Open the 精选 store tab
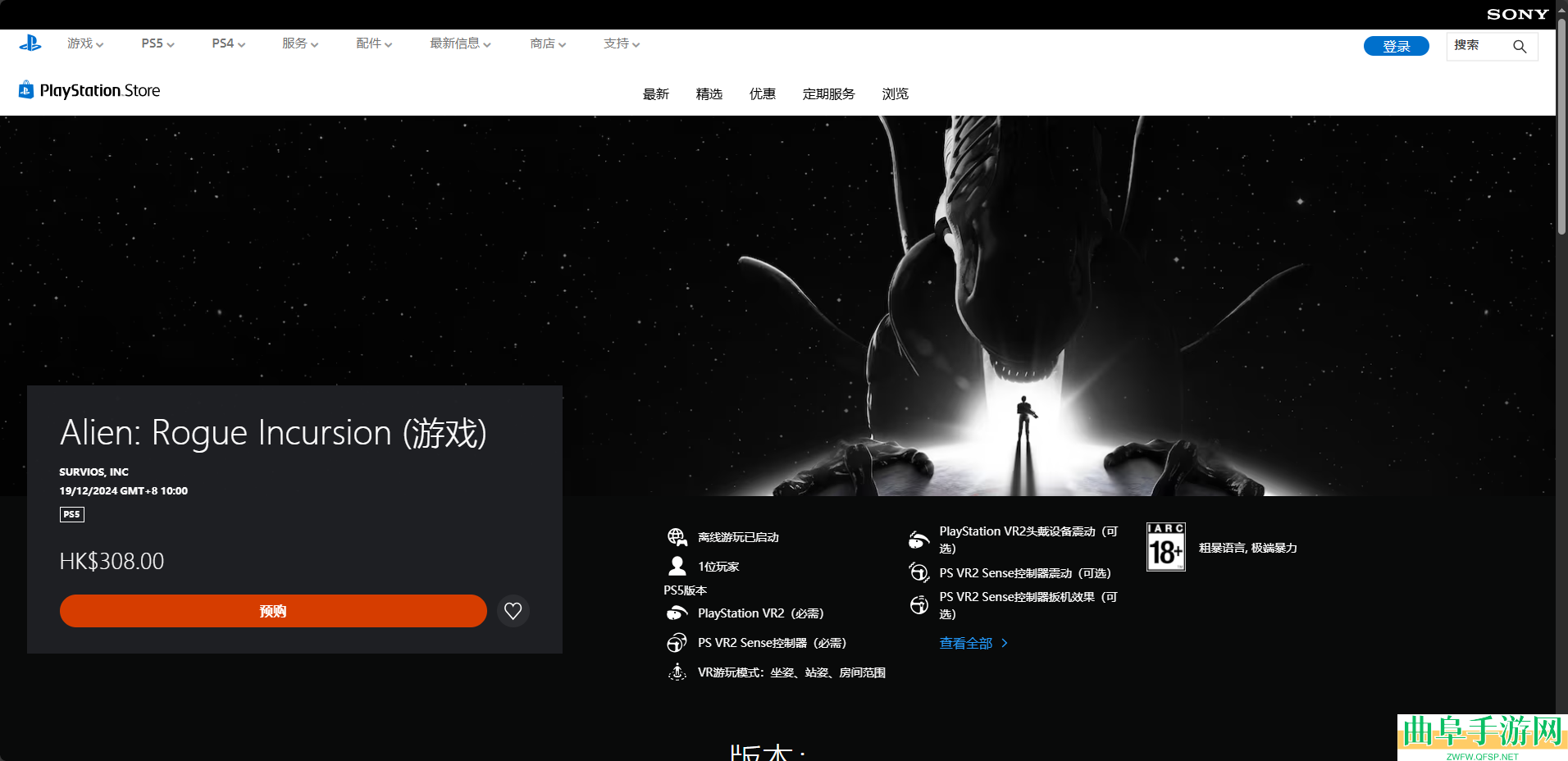Viewport: 1568px width, 761px height. 709,94
